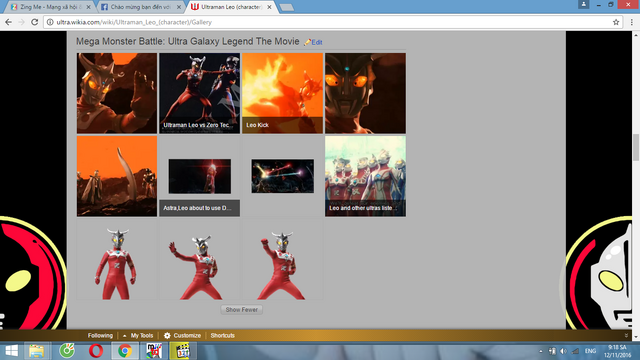Open File Explorer from the taskbar

[36, 351]
